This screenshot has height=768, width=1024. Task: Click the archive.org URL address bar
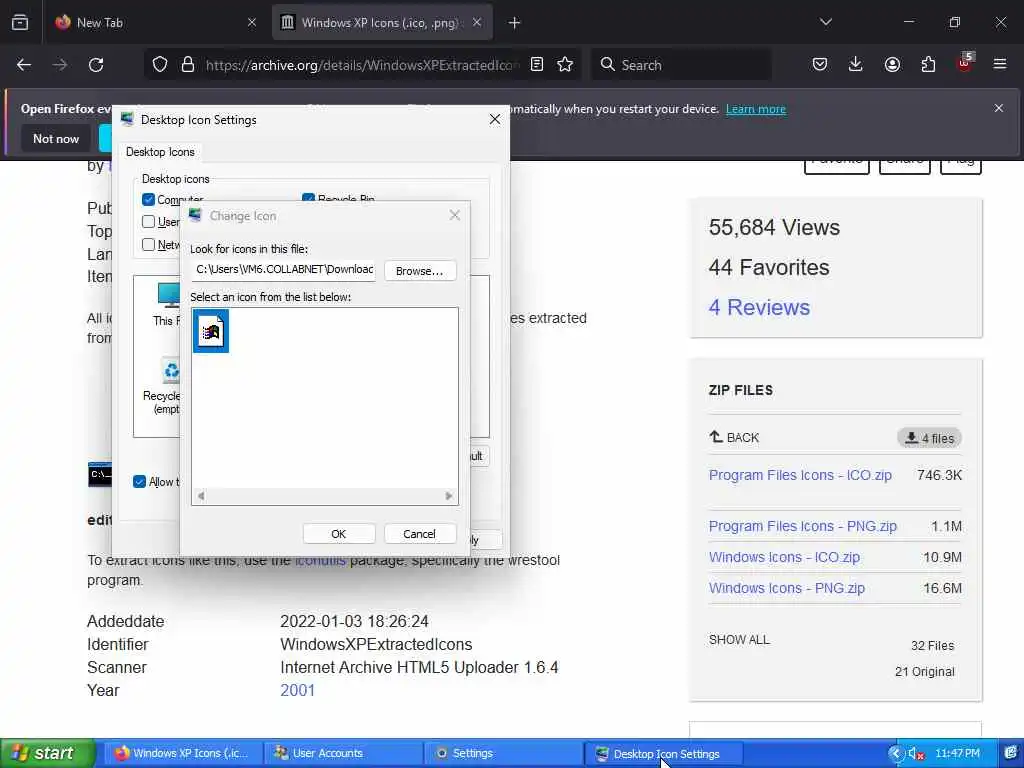[x=362, y=65]
